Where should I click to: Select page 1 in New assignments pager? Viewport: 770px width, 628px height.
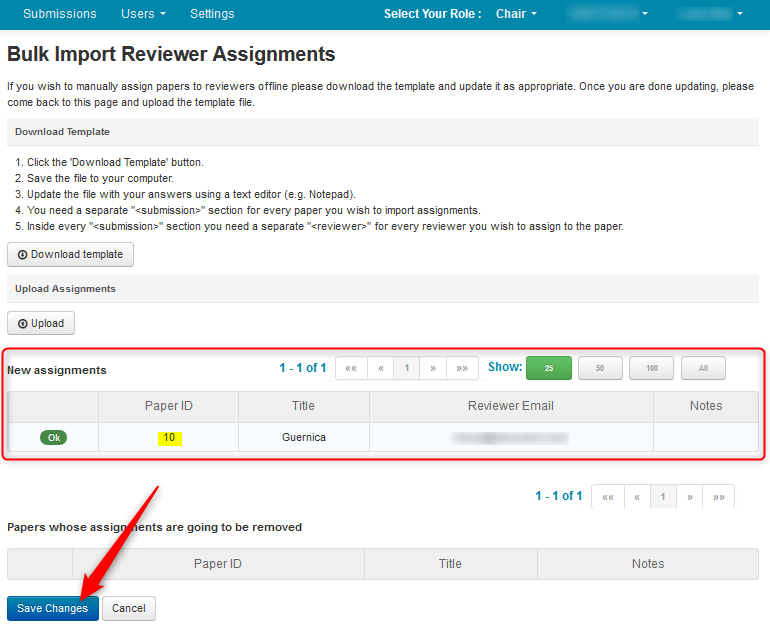point(407,368)
